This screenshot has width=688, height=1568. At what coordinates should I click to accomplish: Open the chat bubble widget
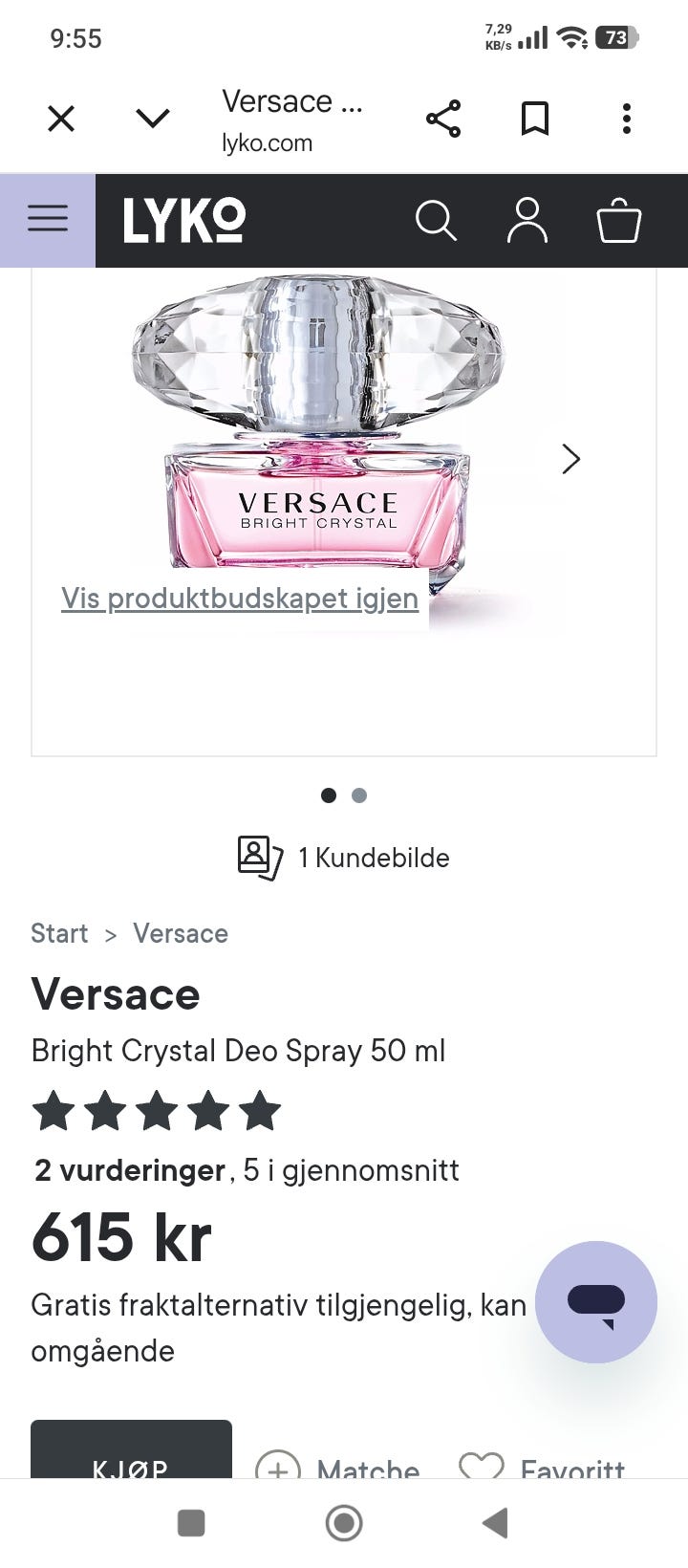(x=596, y=1302)
